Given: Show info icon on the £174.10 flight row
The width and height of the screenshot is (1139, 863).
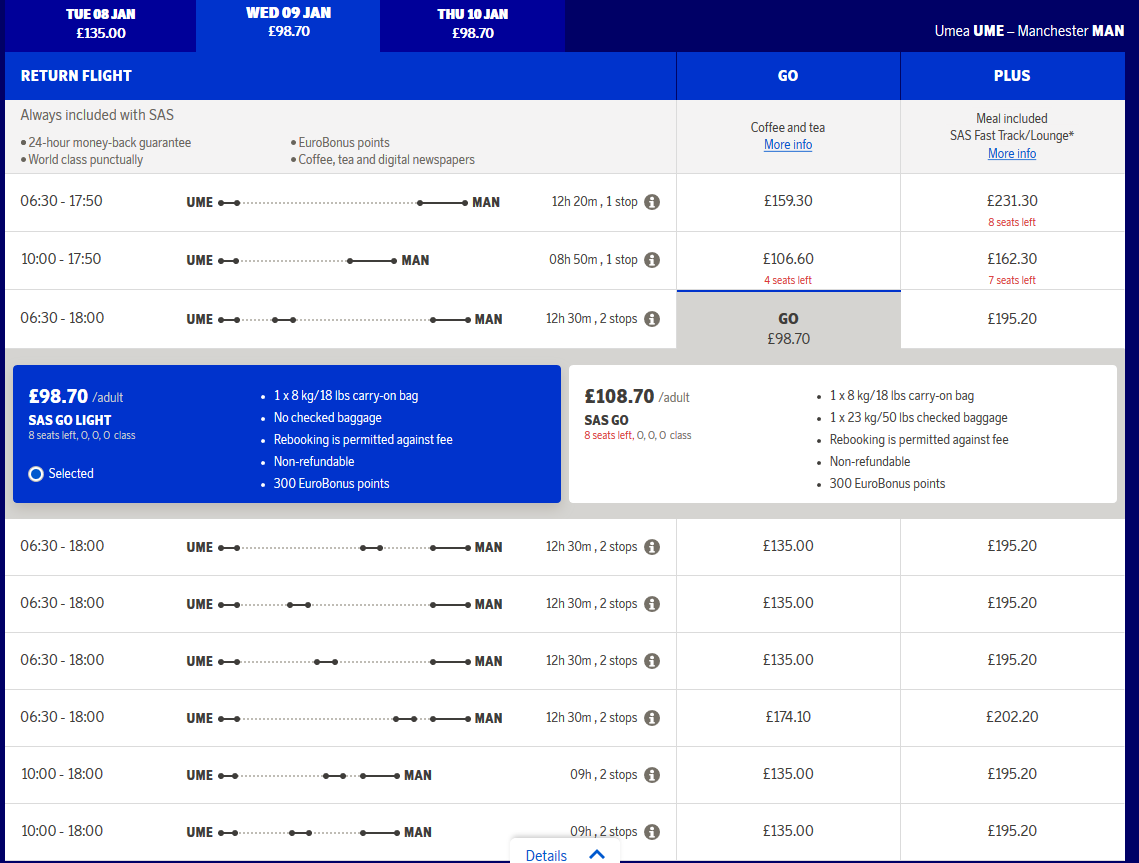Looking at the screenshot, I should coord(652,718).
